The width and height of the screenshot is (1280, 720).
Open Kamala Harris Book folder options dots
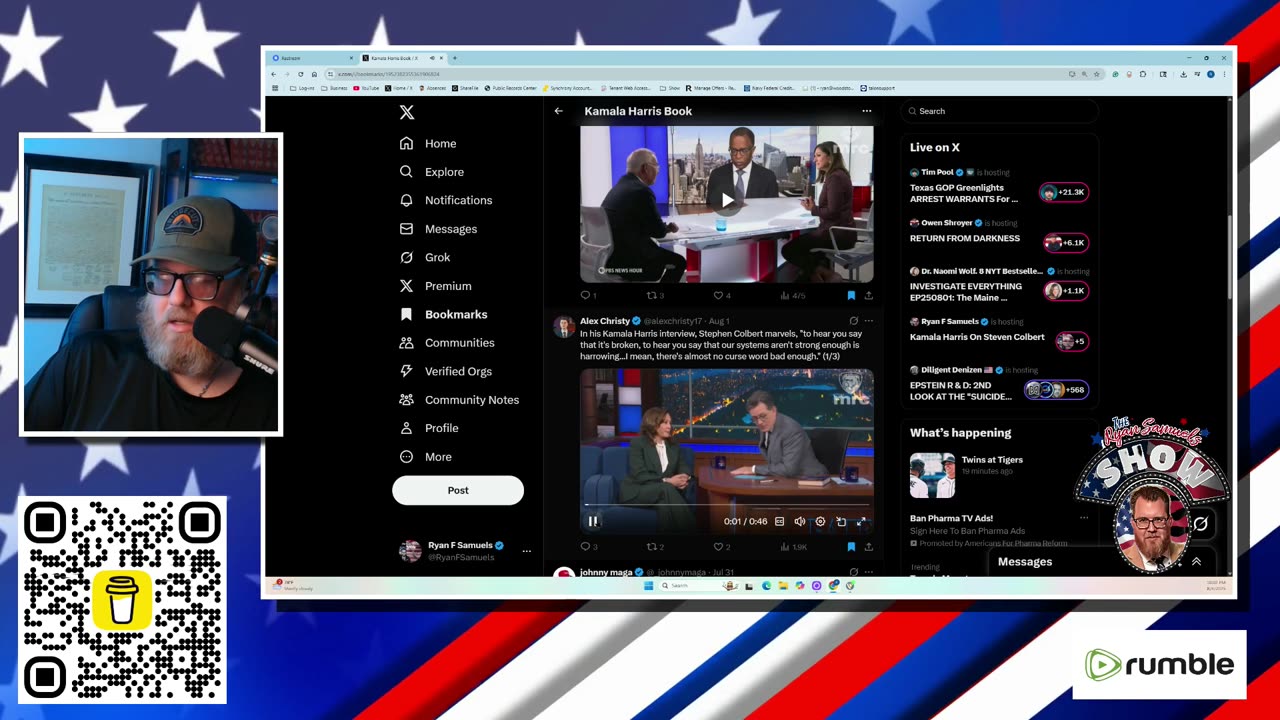click(866, 111)
